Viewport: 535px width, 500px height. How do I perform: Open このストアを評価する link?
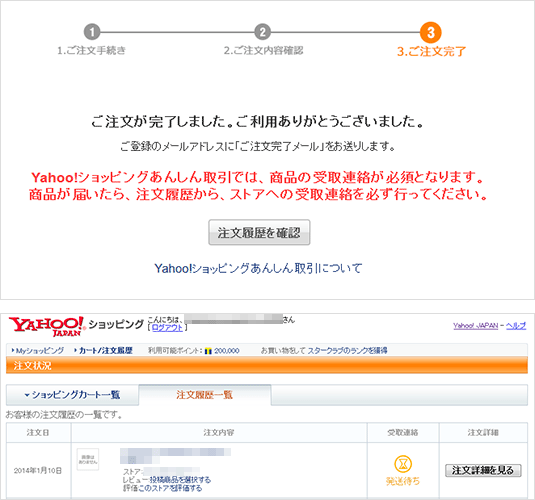pos(170,488)
